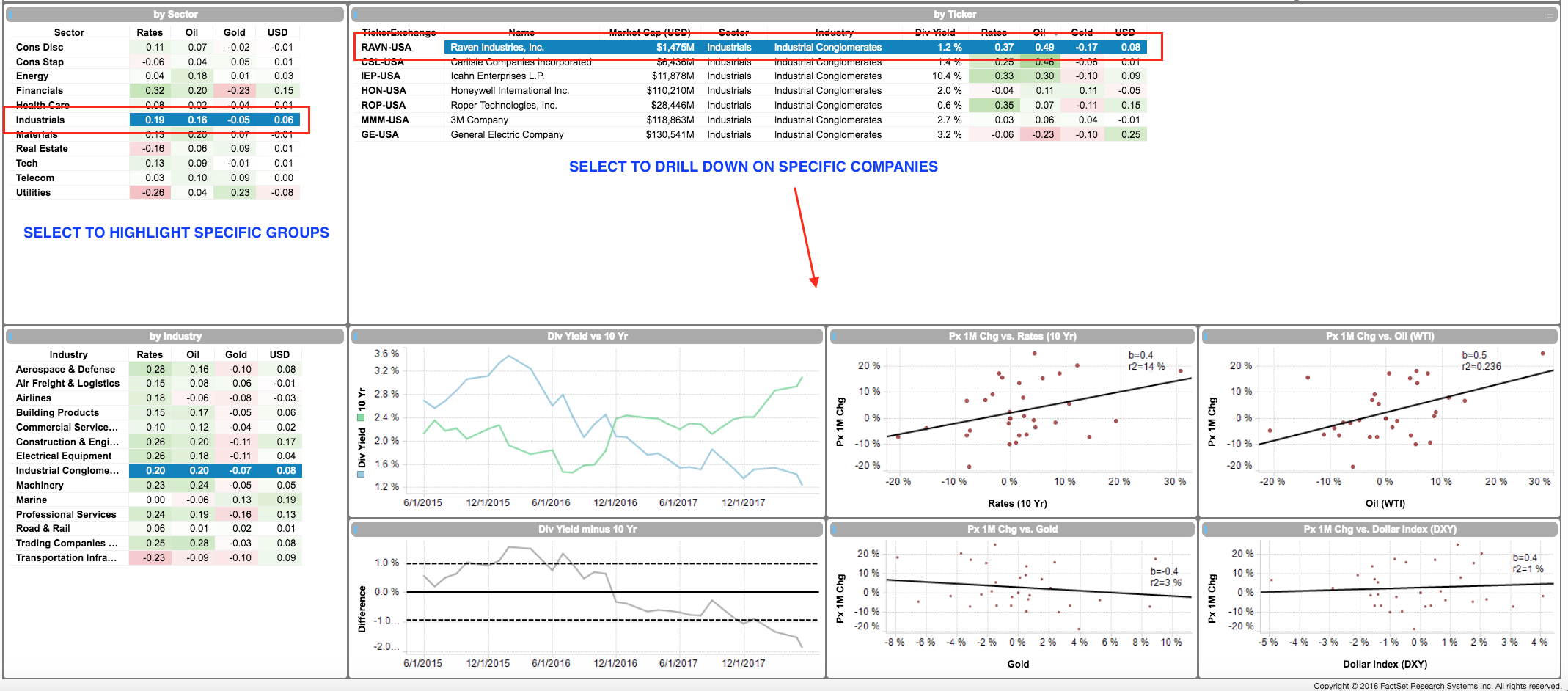Select the Energy sector row
Screen dimensions: 1568x691
(155, 76)
